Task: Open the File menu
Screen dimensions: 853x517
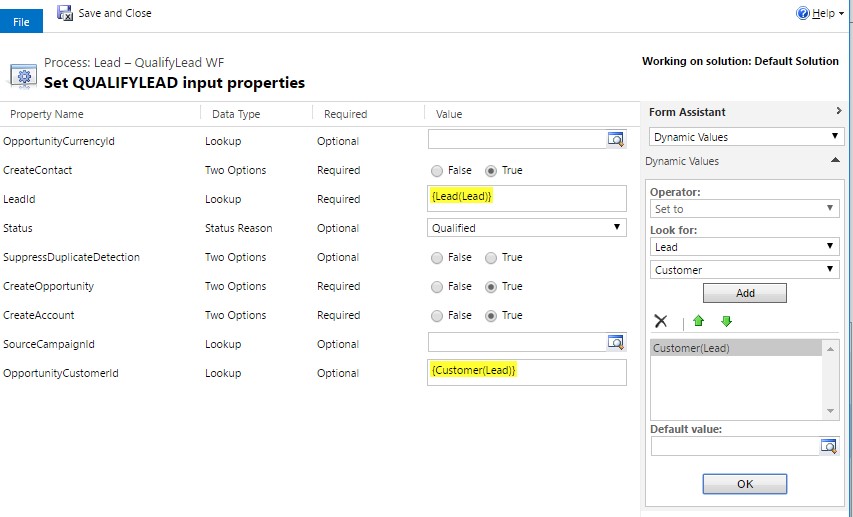Action: [21, 22]
